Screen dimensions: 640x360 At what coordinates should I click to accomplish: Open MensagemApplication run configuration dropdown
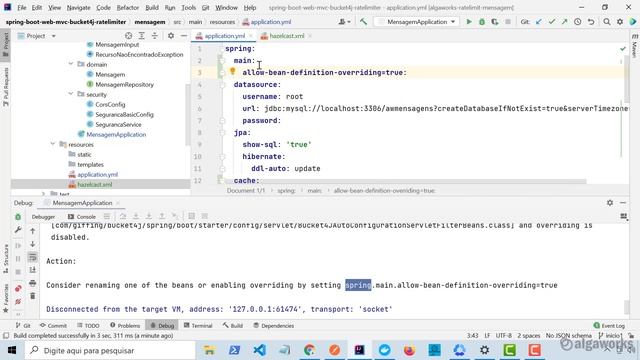pyautogui.click(x=417, y=22)
